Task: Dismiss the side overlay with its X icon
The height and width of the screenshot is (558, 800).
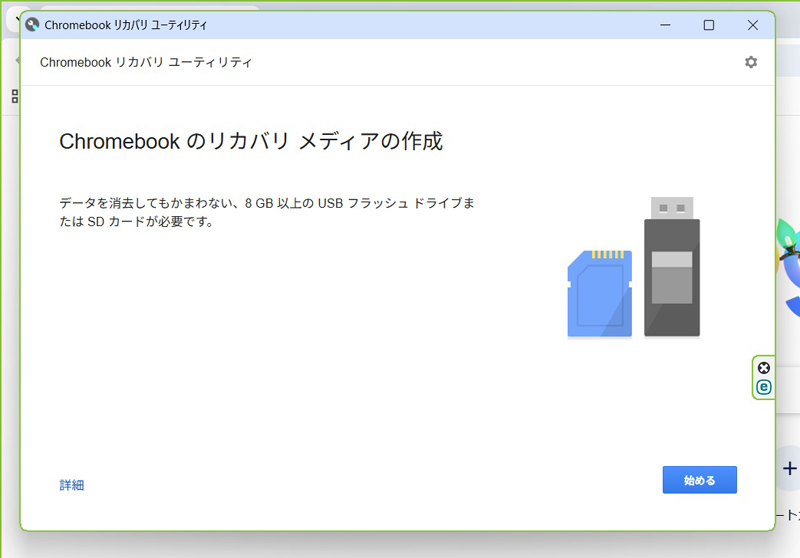Action: [764, 367]
